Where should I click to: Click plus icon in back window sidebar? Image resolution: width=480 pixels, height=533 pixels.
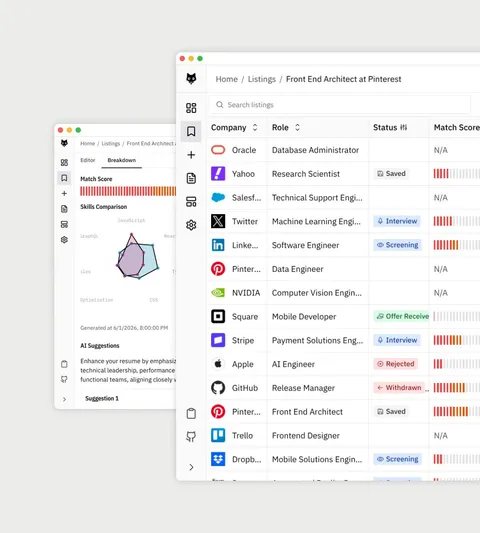tap(64, 193)
